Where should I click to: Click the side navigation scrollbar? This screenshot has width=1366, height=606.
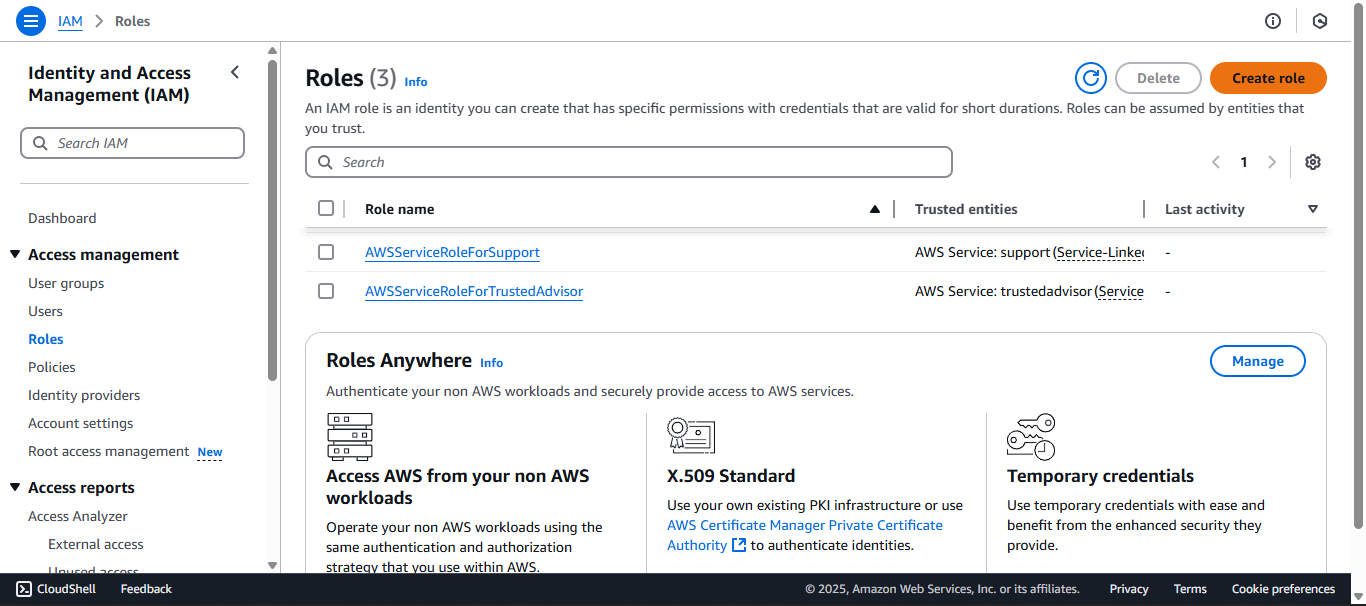pyautogui.click(x=273, y=220)
